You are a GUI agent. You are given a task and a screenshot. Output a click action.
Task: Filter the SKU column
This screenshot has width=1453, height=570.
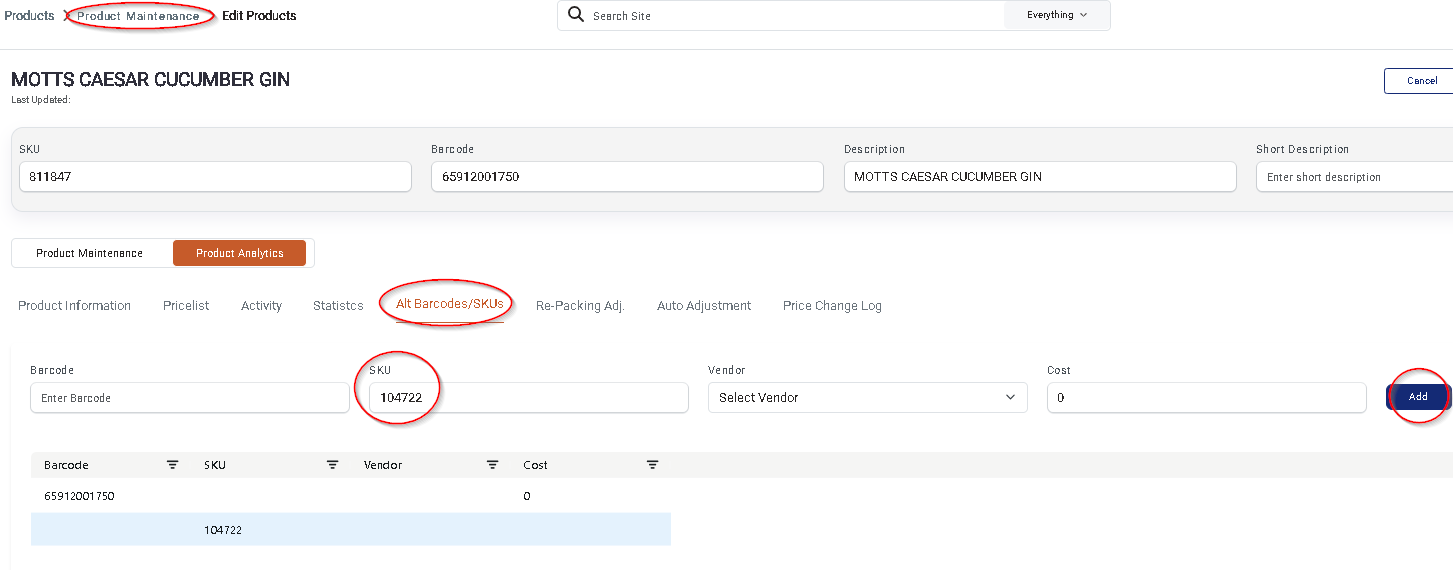click(332, 465)
